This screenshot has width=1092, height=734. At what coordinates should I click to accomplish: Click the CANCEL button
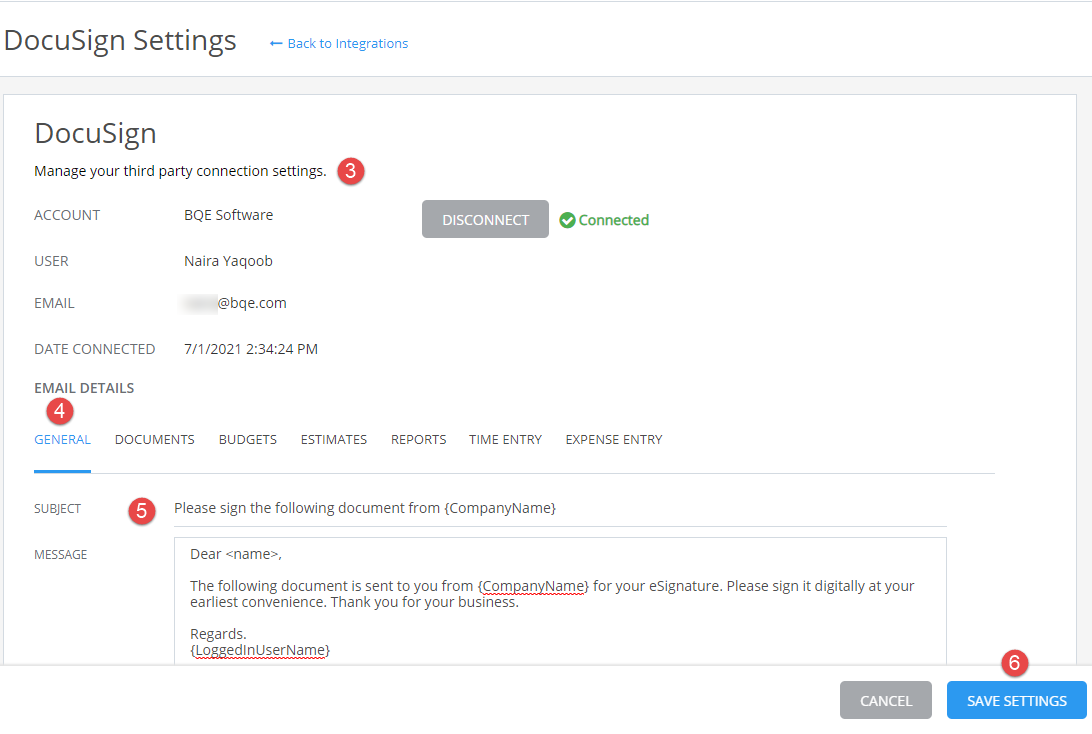click(x=886, y=701)
